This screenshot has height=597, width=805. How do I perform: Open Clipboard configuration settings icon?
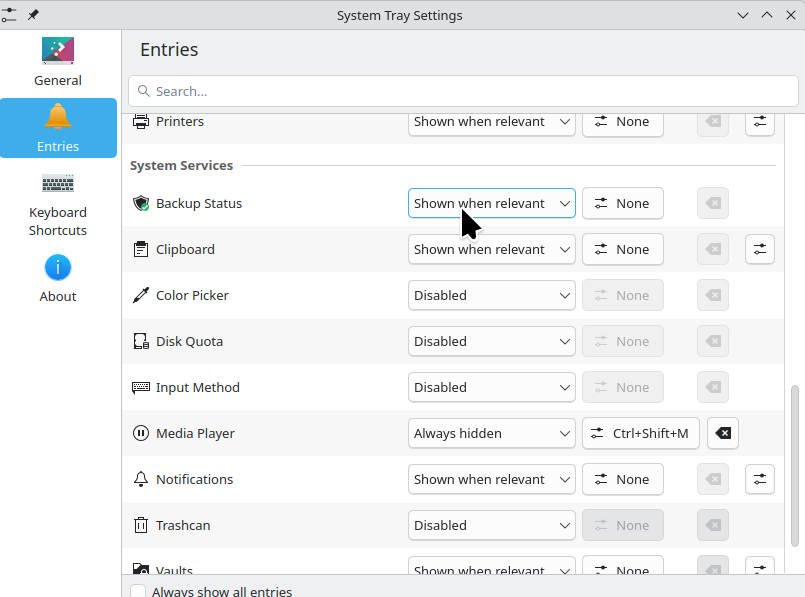[x=760, y=249]
